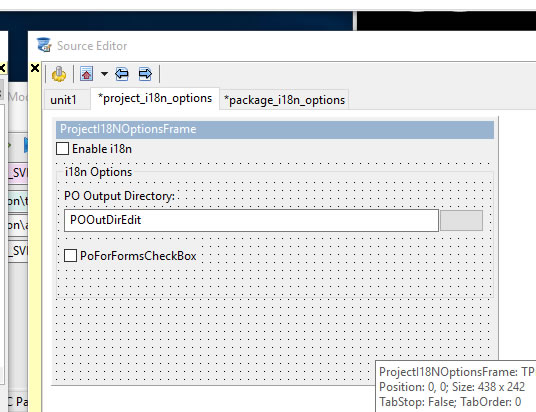Viewport: 536px width, 412px height.
Task: Click the jump forward arrow icon
Action: (x=145, y=74)
